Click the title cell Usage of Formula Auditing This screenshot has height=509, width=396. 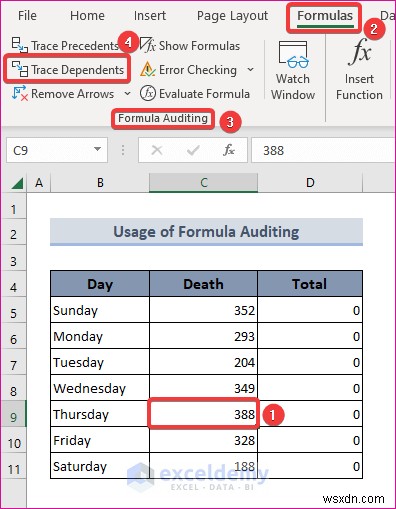[x=206, y=232]
